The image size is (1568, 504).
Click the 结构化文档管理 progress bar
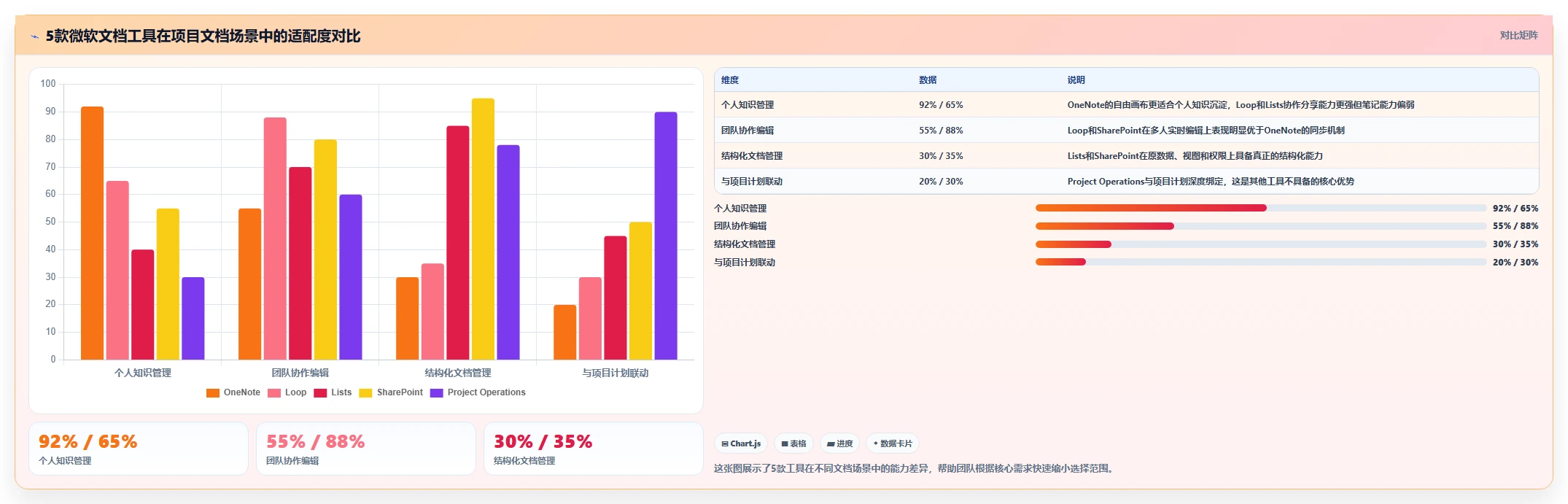[x=1261, y=244]
